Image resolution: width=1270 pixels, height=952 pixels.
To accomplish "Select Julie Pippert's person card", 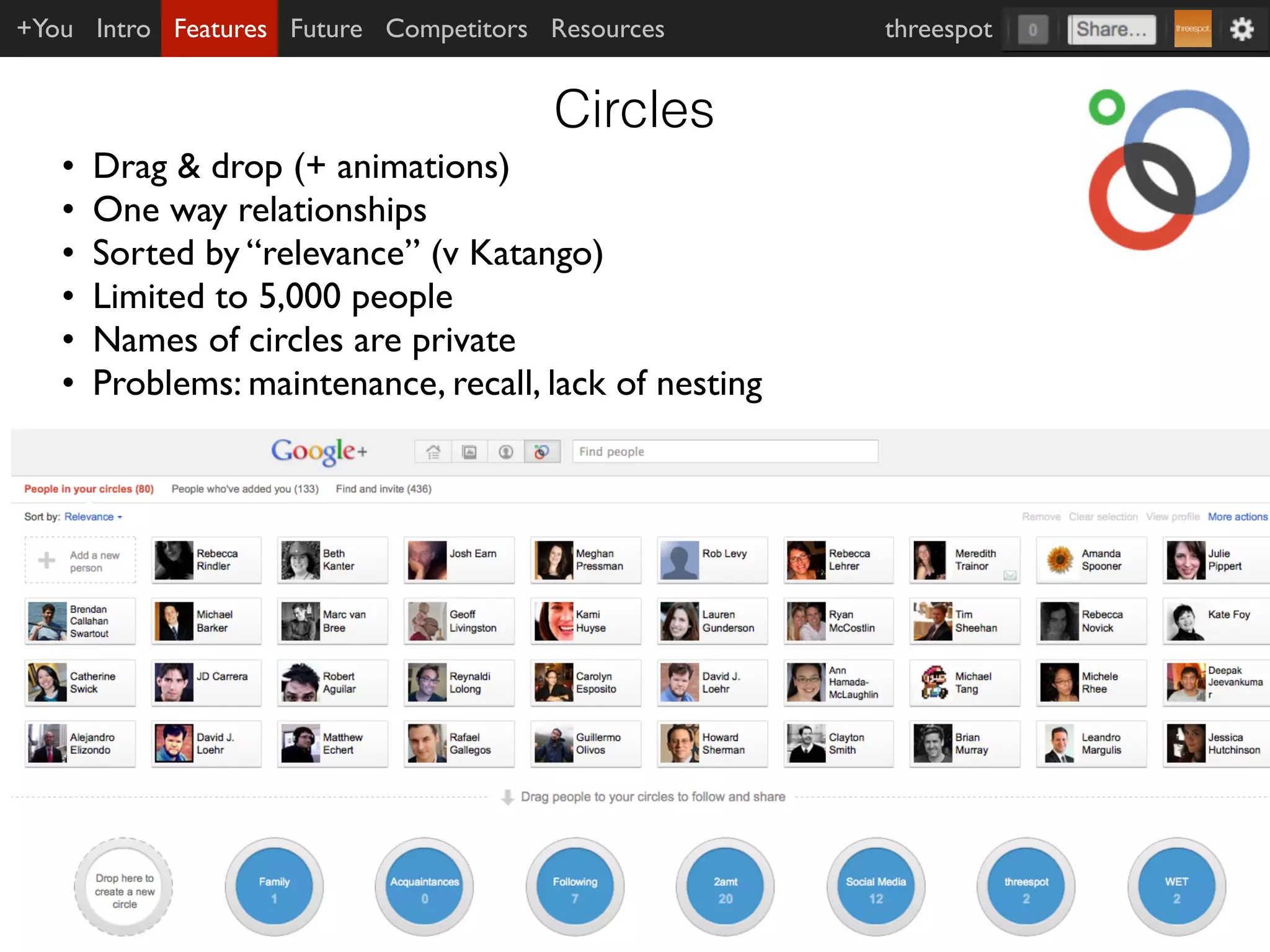I will point(1217,560).
